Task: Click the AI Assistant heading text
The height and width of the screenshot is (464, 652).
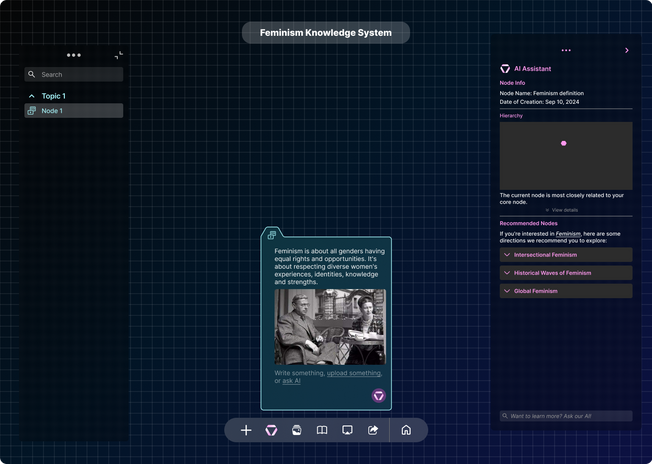Action: tap(533, 69)
